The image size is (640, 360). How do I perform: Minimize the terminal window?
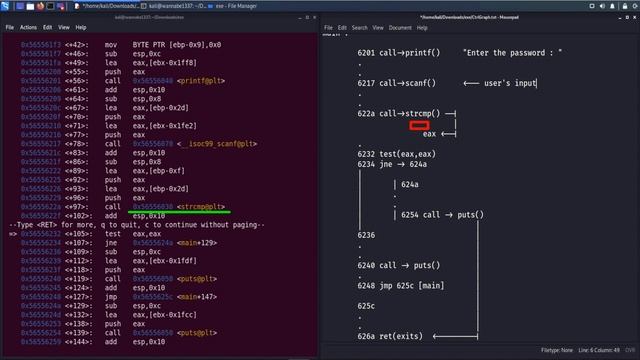(300, 18)
